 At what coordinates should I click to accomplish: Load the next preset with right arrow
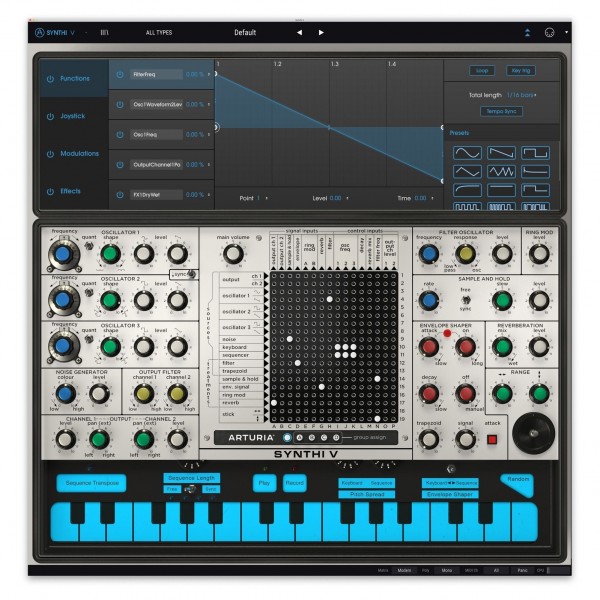coord(321,33)
